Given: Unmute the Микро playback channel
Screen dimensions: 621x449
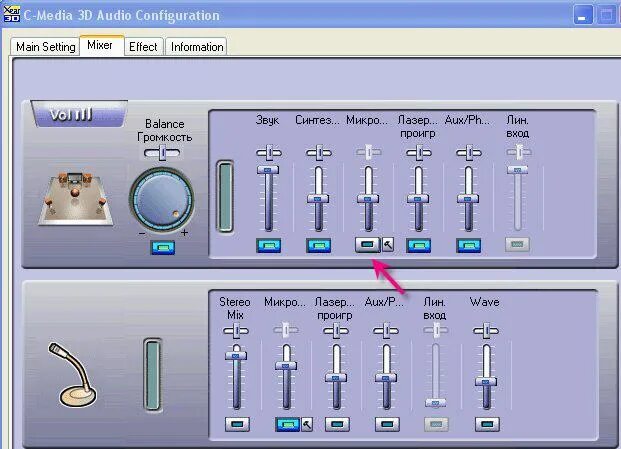Looking at the screenshot, I should pyautogui.click(x=368, y=244).
